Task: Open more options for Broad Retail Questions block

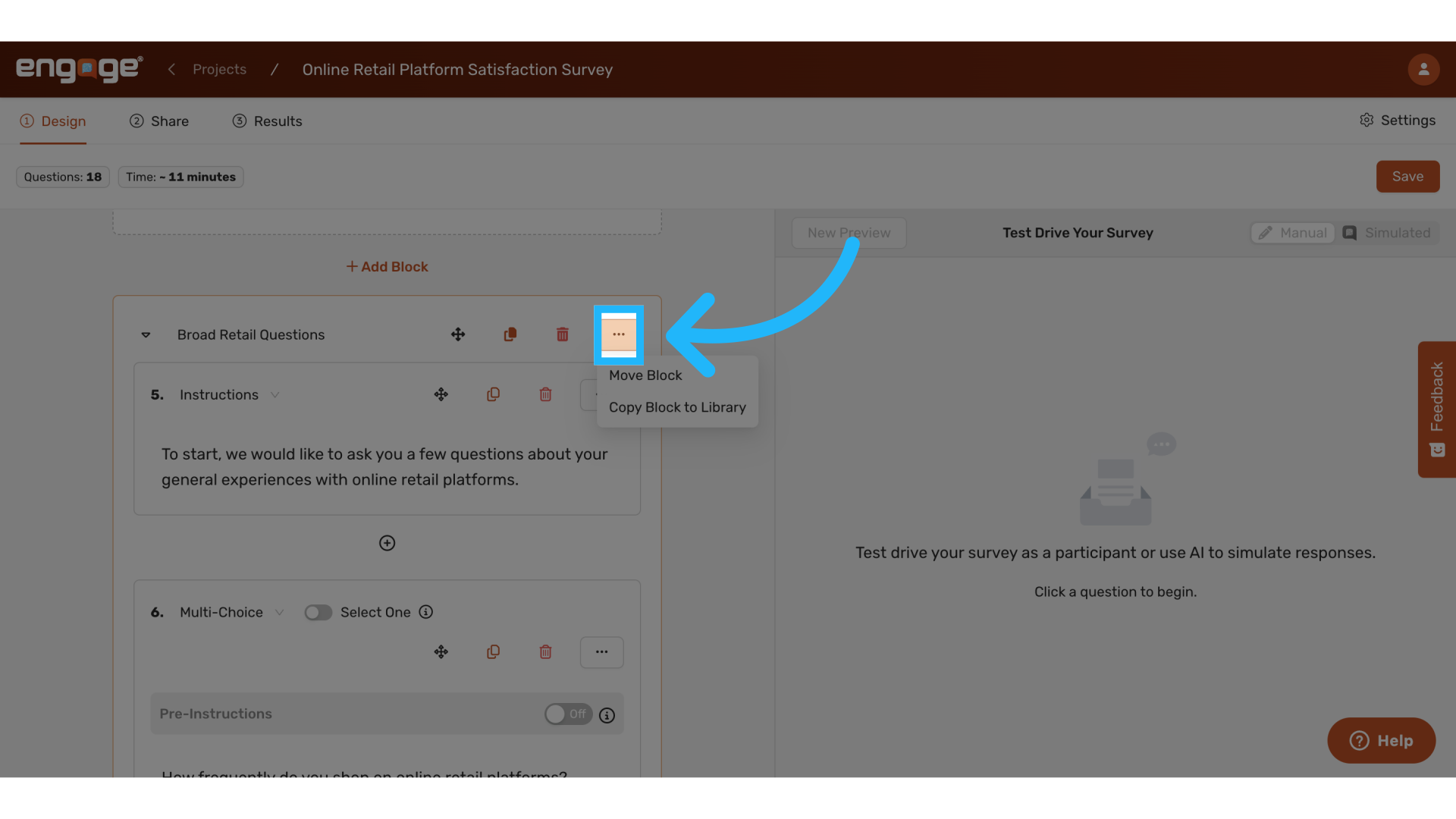Action: 619,334
